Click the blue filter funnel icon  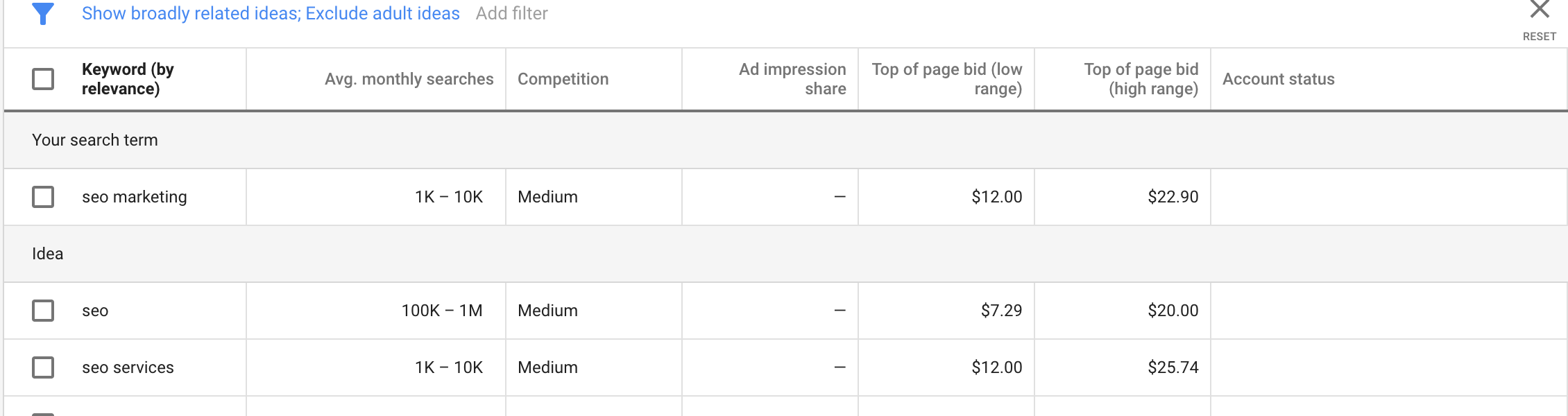pos(43,13)
